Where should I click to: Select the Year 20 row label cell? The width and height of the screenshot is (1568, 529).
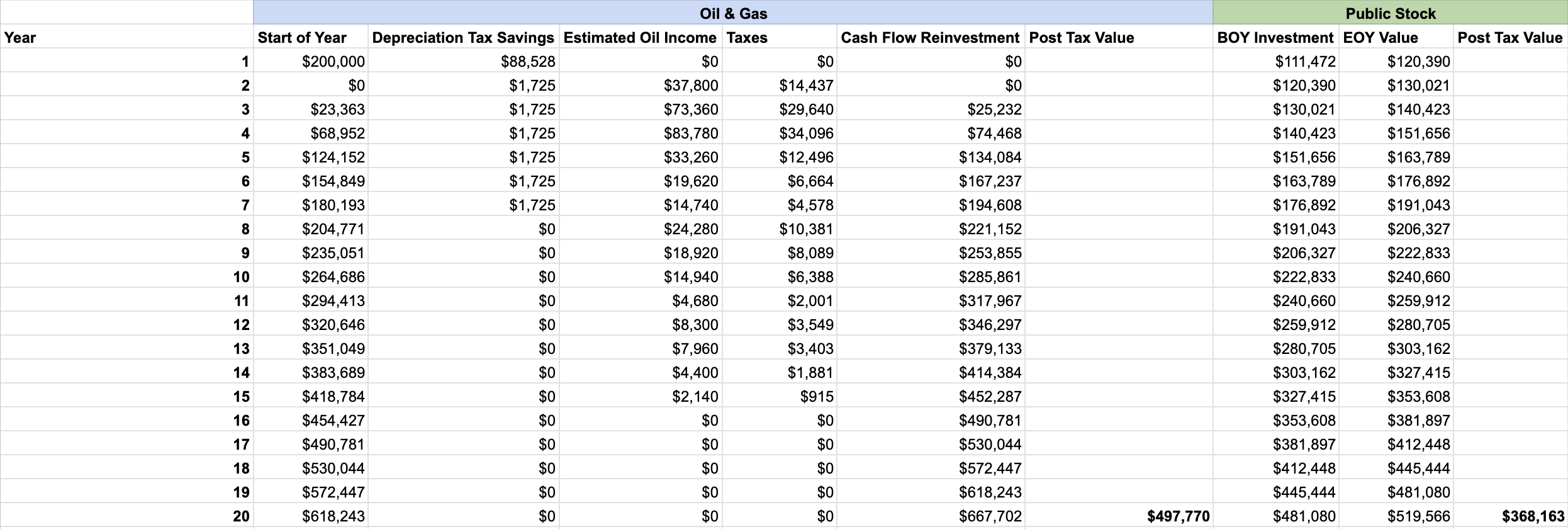pos(126,516)
